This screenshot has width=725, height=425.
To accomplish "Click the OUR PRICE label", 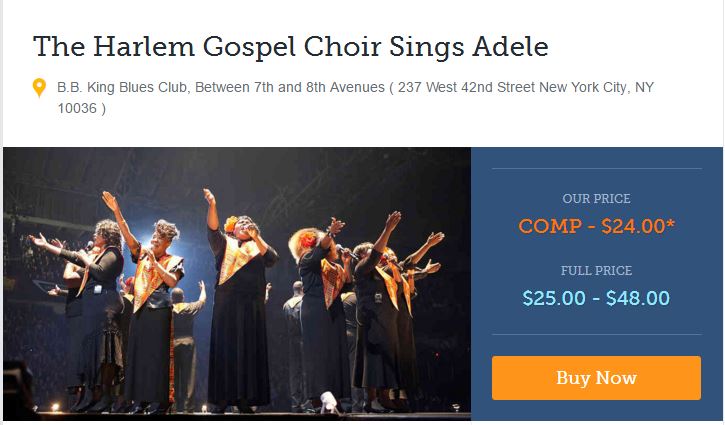I will 596,199.
